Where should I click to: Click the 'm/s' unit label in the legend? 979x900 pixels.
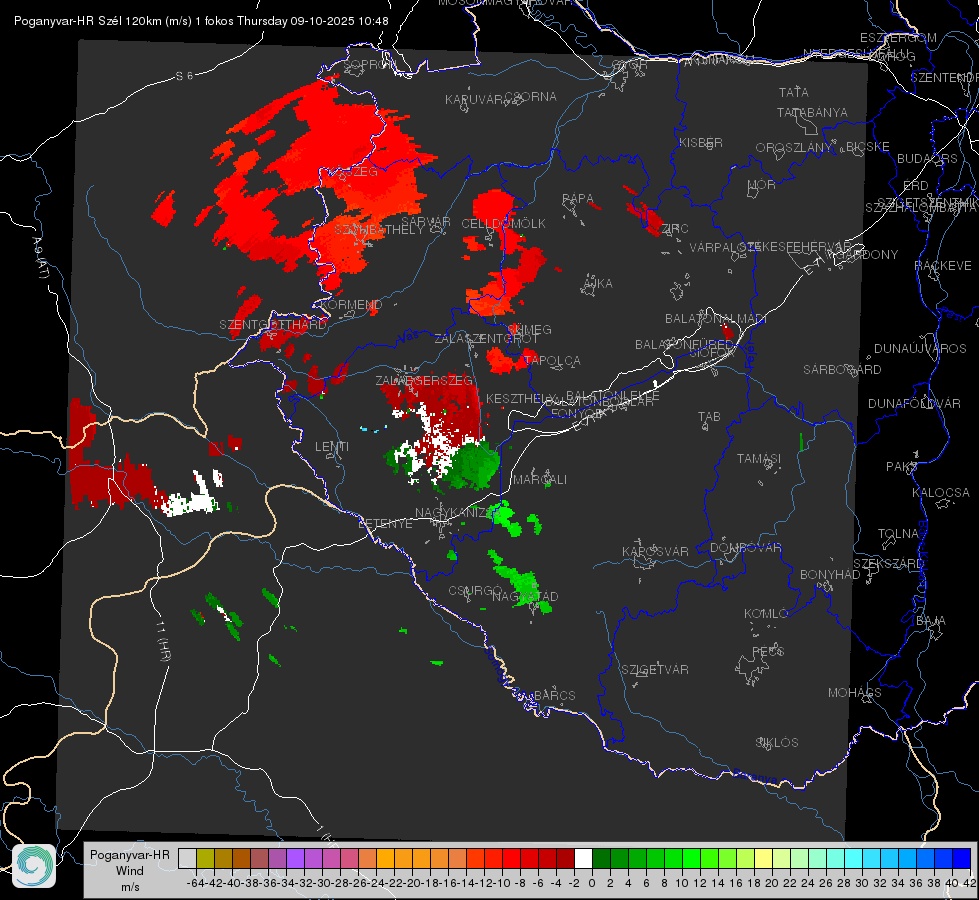click(130, 887)
